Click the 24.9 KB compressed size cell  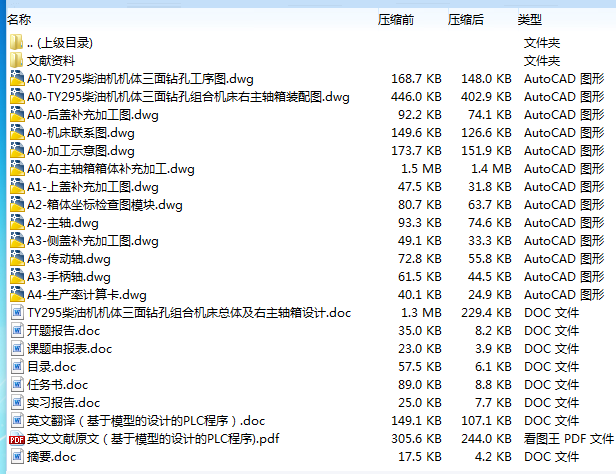coord(490,295)
